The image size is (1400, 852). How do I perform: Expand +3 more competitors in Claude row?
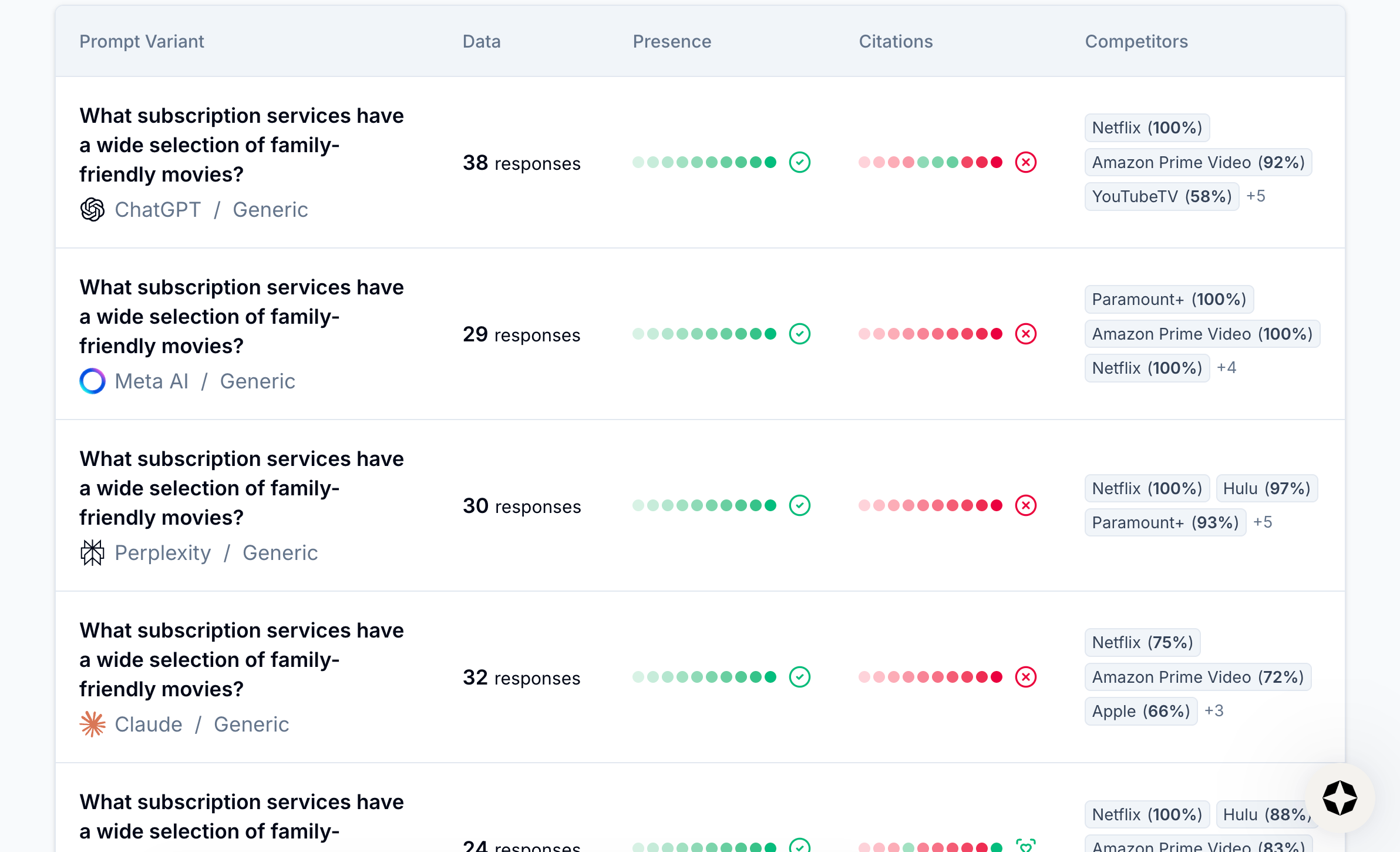(1213, 711)
